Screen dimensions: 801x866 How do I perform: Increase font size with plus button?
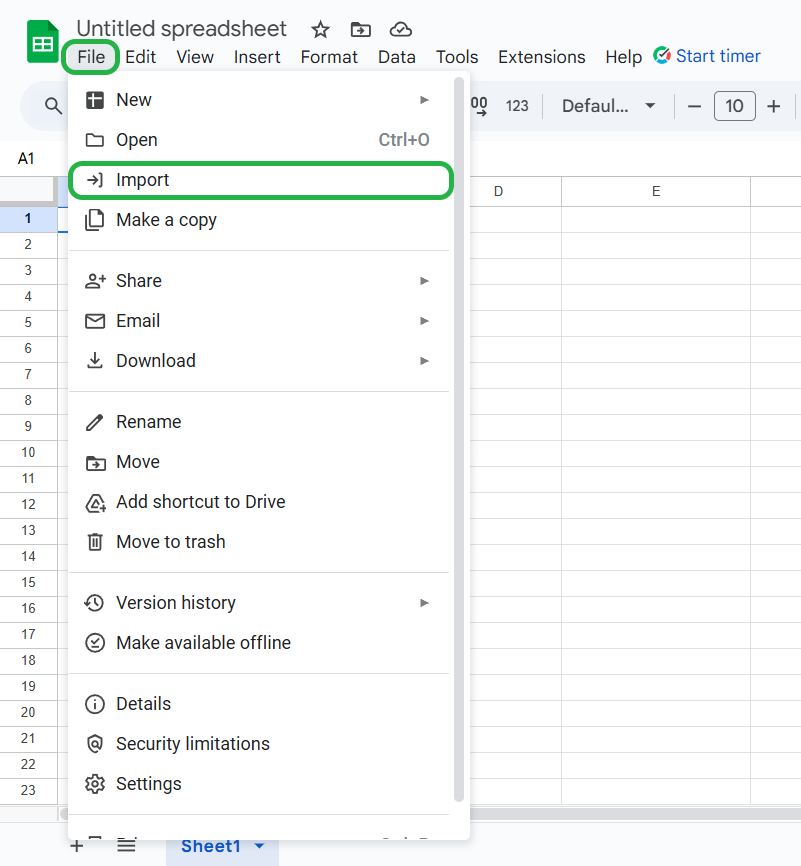(774, 105)
